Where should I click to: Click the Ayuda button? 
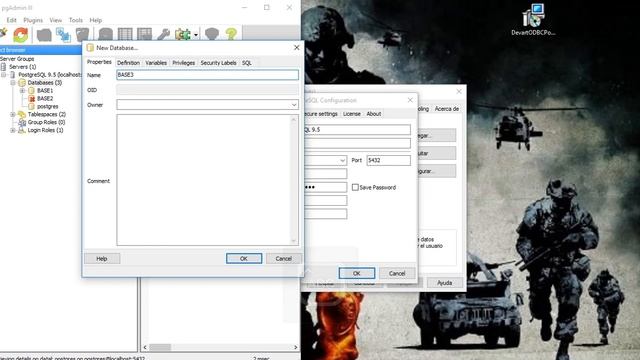click(x=444, y=282)
